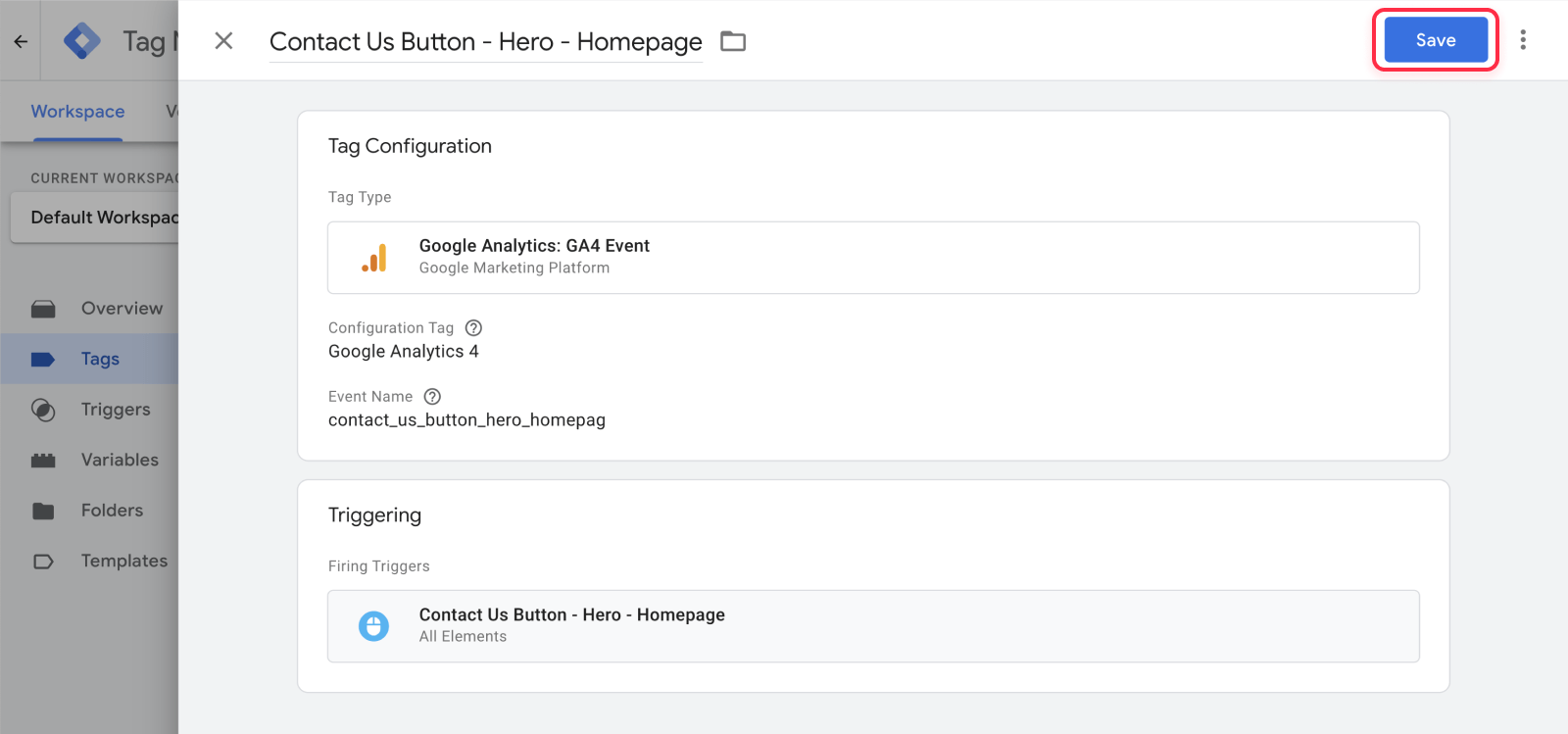Image resolution: width=1568 pixels, height=734 pixels.
Task: Open help for Event Name
Action: click(x=432, y=397)
